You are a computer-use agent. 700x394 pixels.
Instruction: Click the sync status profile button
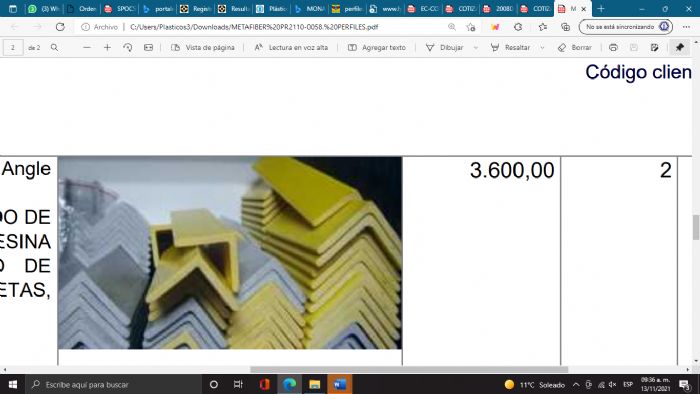625,27
